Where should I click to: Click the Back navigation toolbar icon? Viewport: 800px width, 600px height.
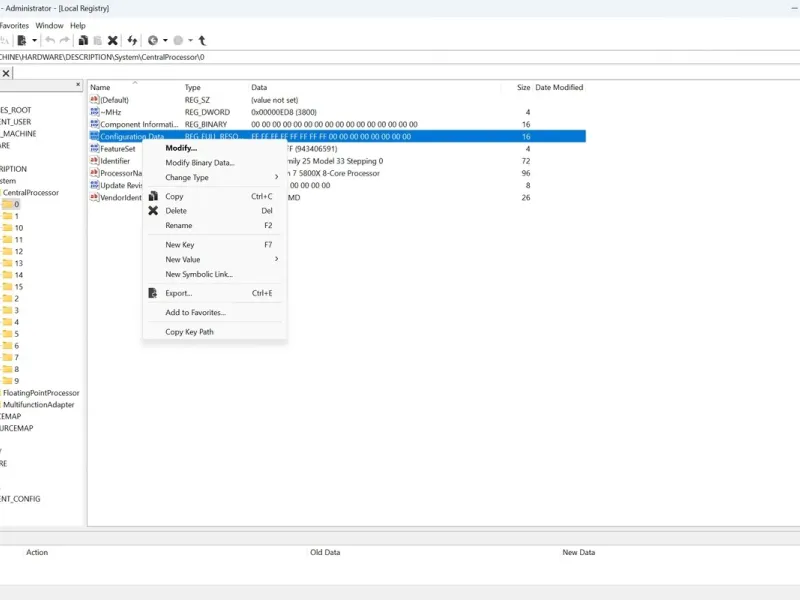[153, 41]
